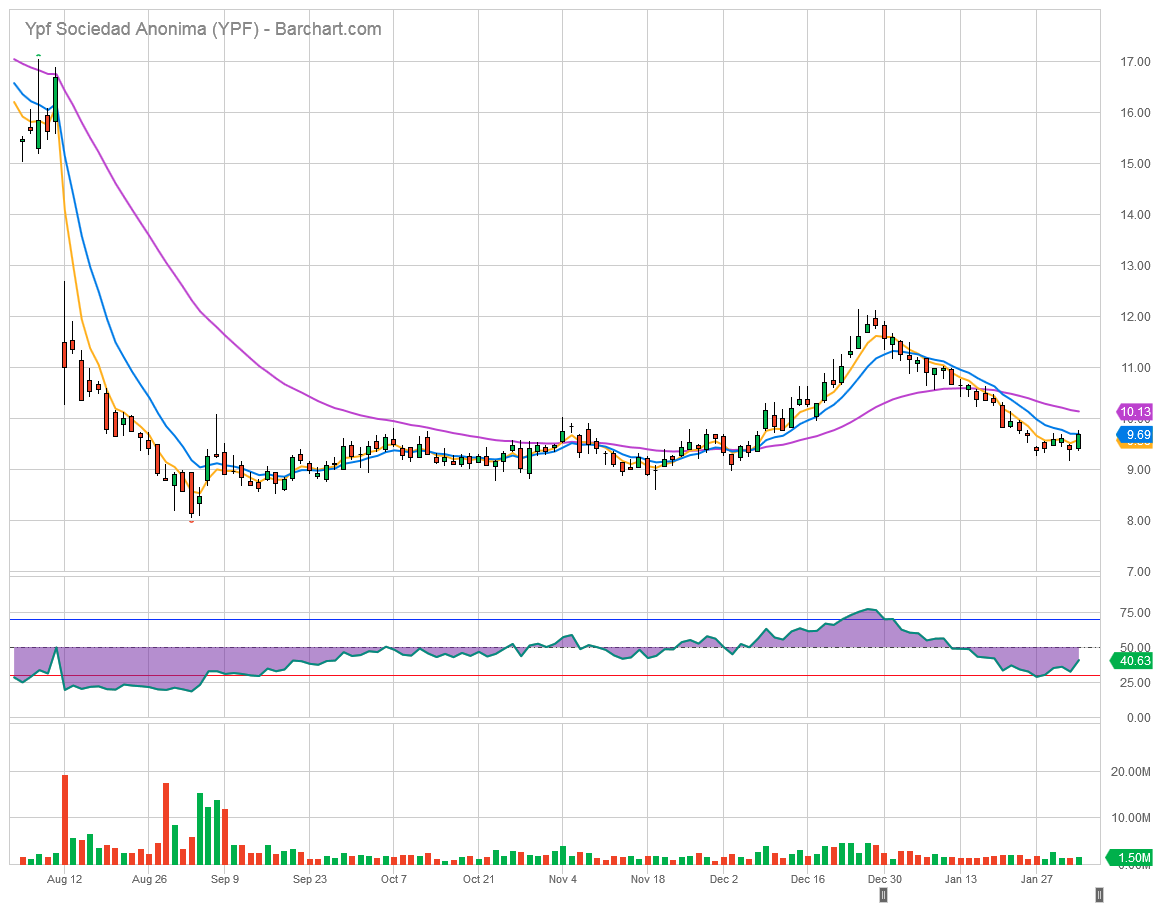Click the Sep 23 date label
Viewport: 1156px width, 910px height.
pyautogui.click(x=310, y=879)
